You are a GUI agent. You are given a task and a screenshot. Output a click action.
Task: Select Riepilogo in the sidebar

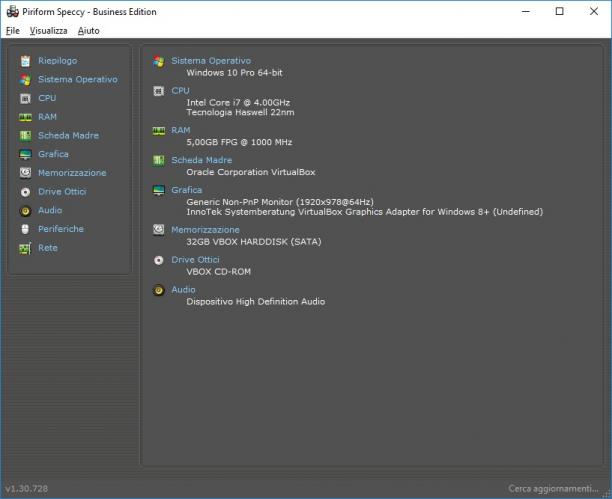[x=57, y=61]
